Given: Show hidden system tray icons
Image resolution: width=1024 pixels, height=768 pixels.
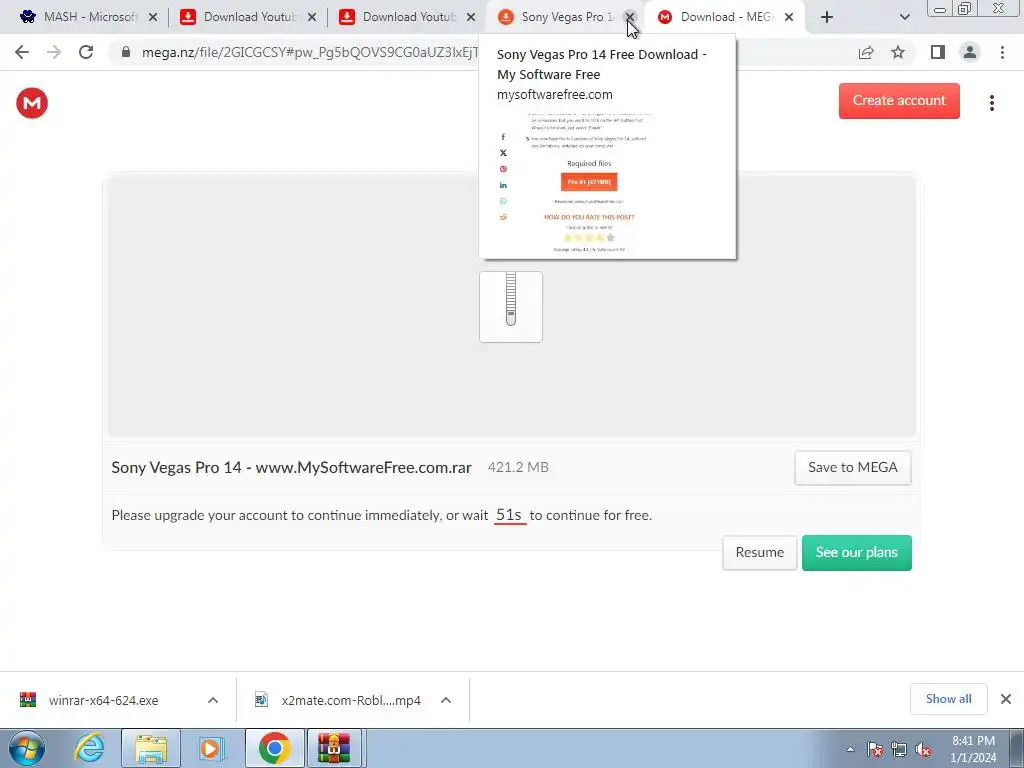Looking at the screenshot, I should click(850, 750).
